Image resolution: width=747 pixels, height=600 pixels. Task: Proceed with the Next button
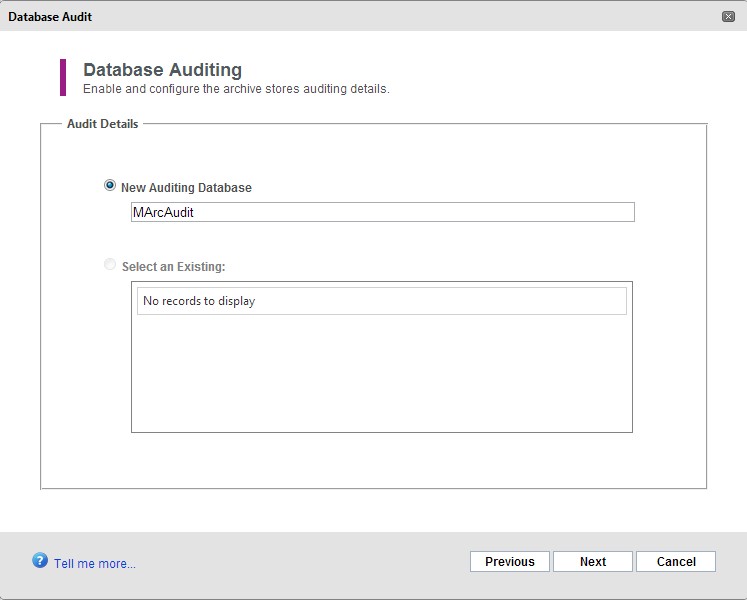593,561
